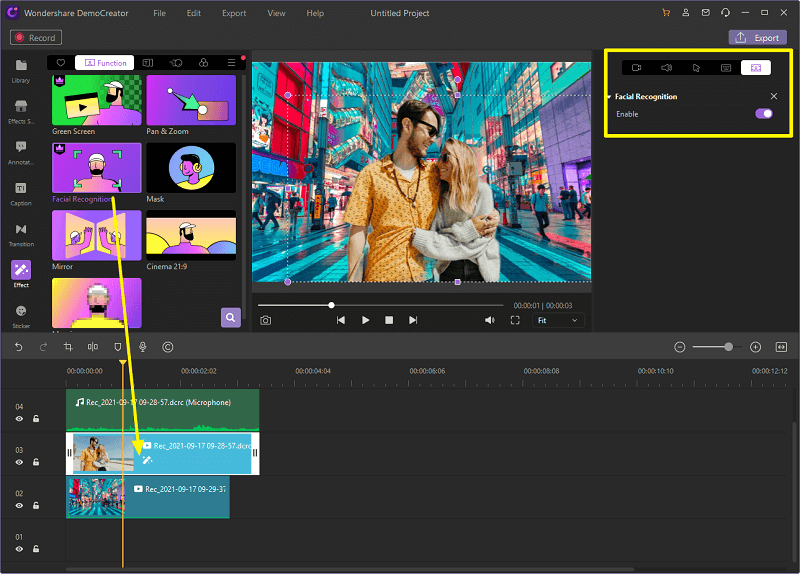Open the effects category list menu
The width and height of the screenshot is (800, 575).
(x=231, y=62)
